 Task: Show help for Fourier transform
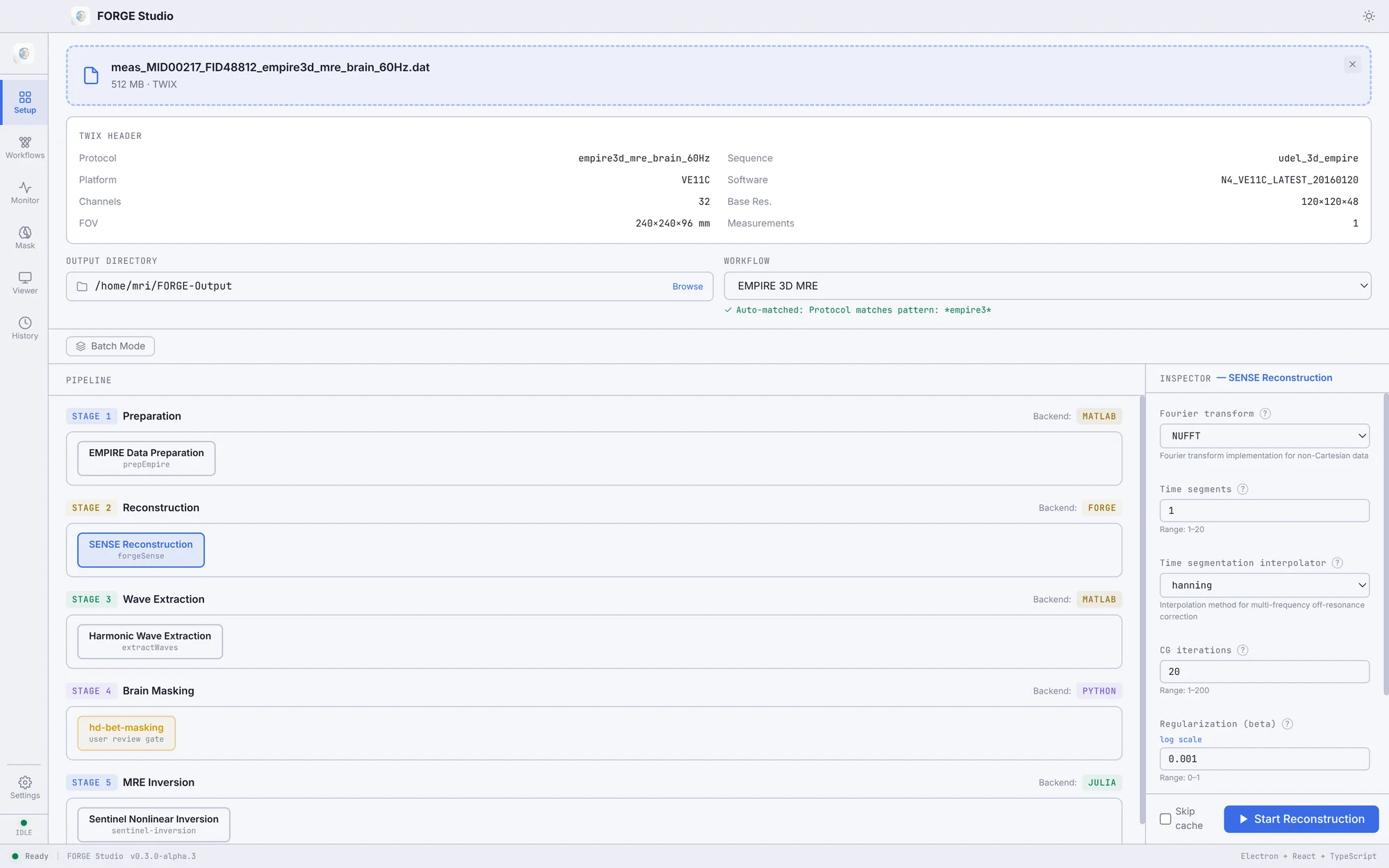coord(1265,414)
